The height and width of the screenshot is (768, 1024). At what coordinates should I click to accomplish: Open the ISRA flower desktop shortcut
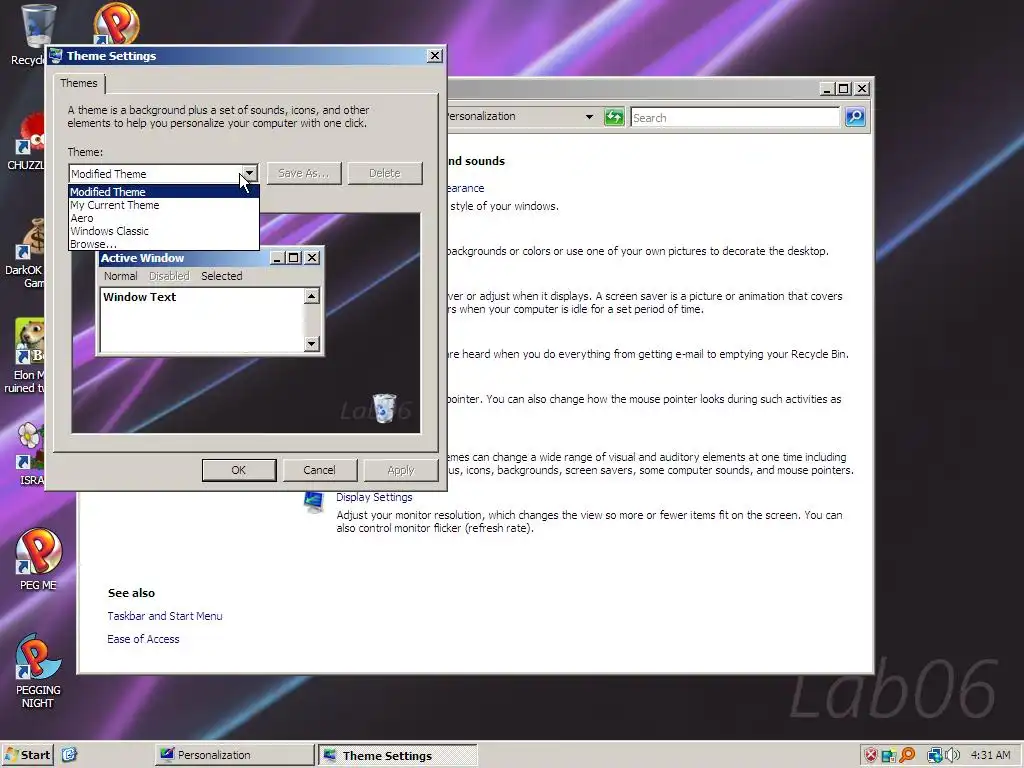(x=29, y=454)
